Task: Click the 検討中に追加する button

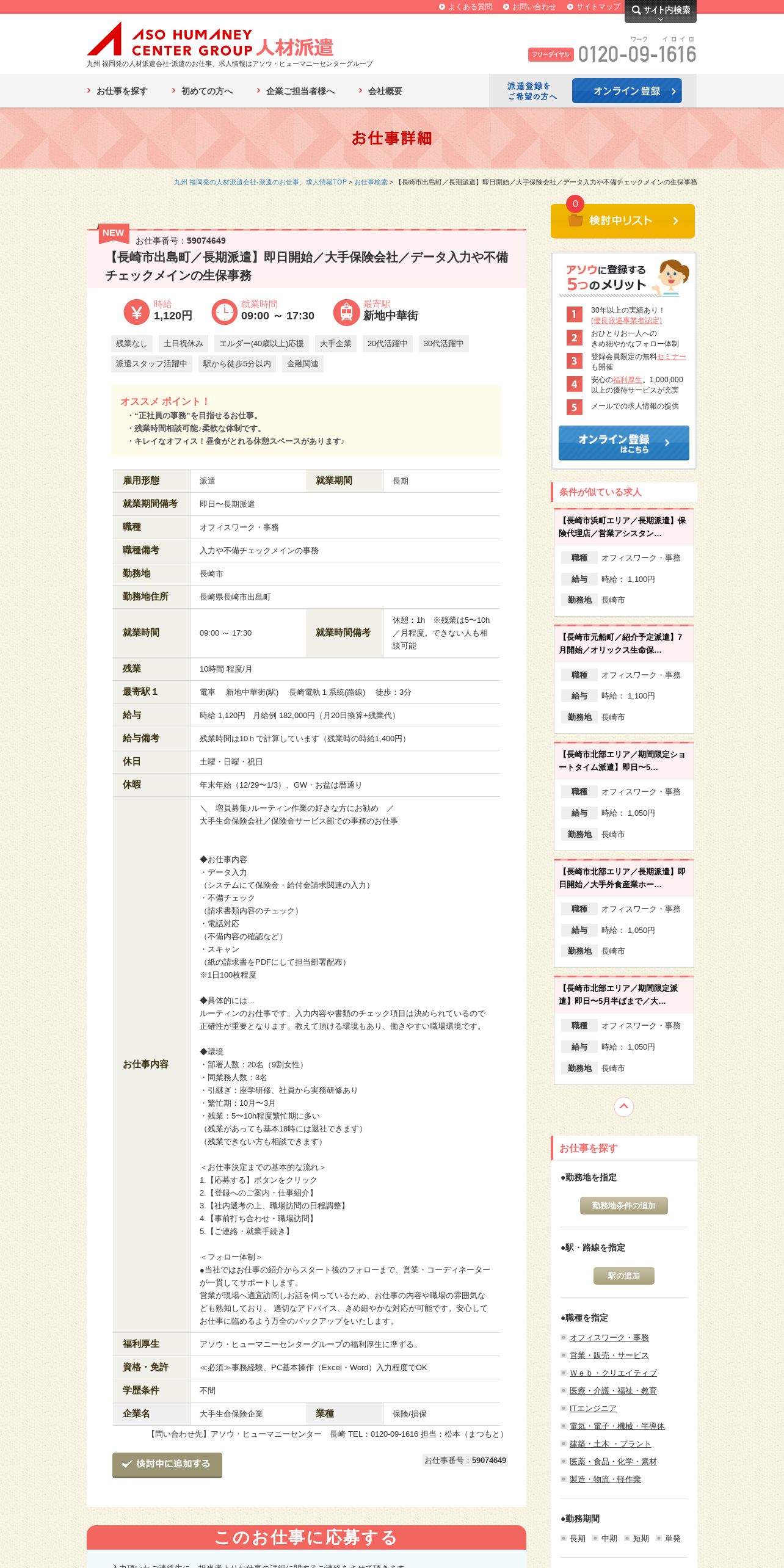Action: pyautogui.click(x=167, y=1464)
